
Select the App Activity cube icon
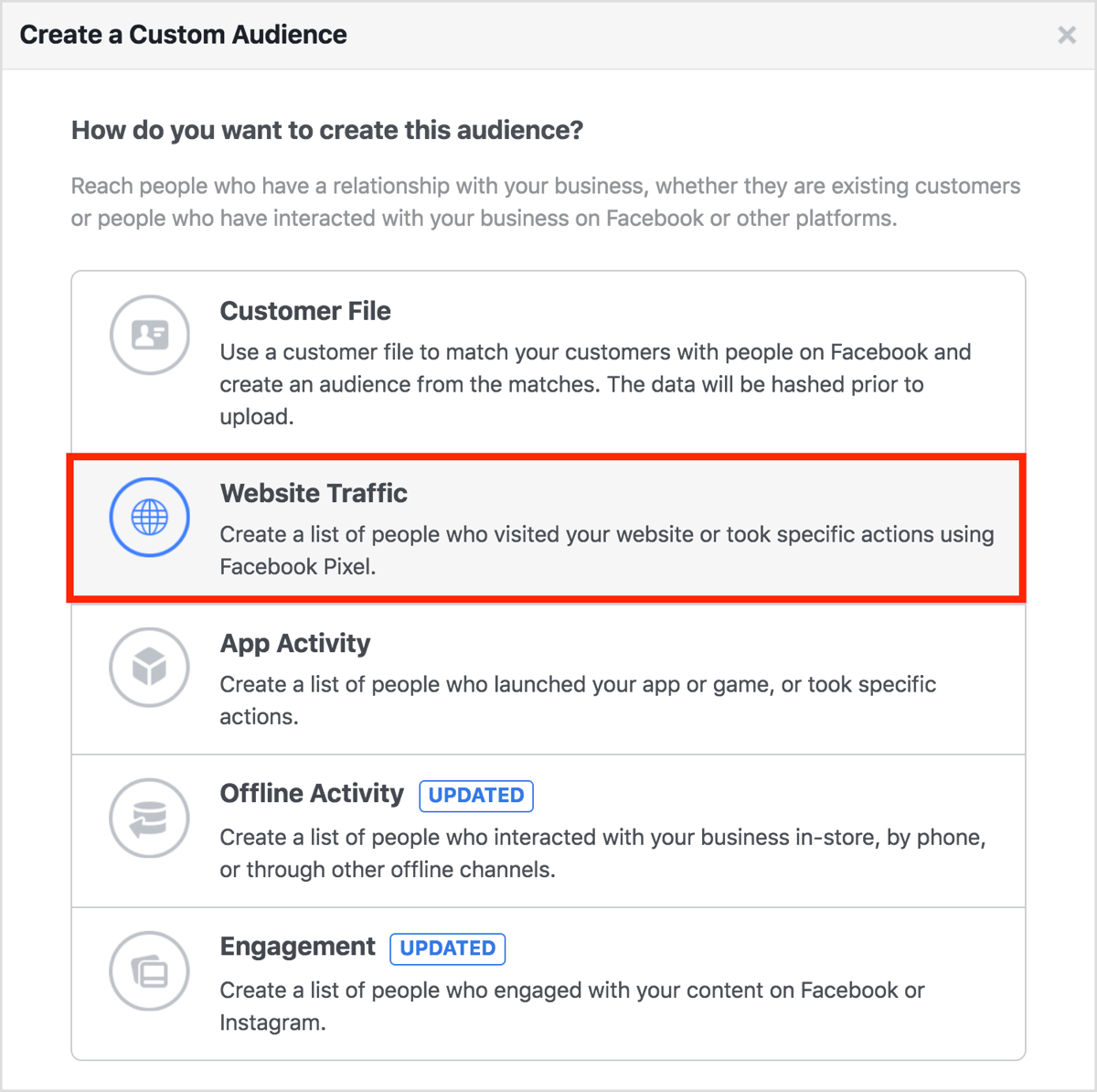[x=149, y=668]
